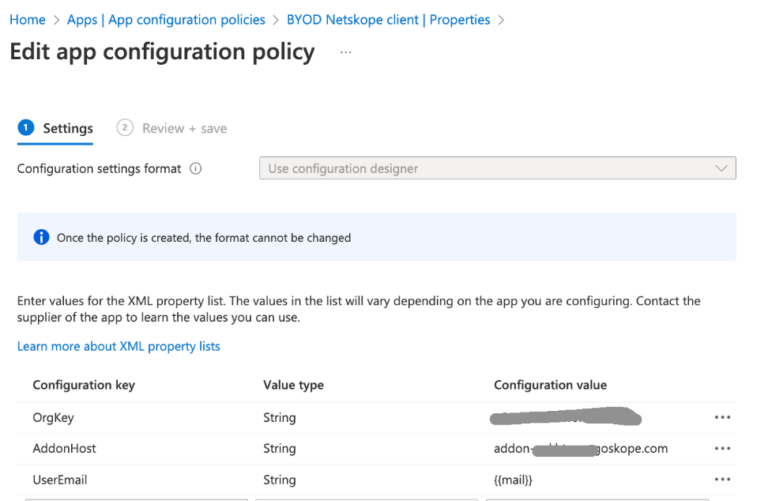Screen dimensions: 768x501
Task: Select the AddonHost configuration key cell
Action: (64, 449)
